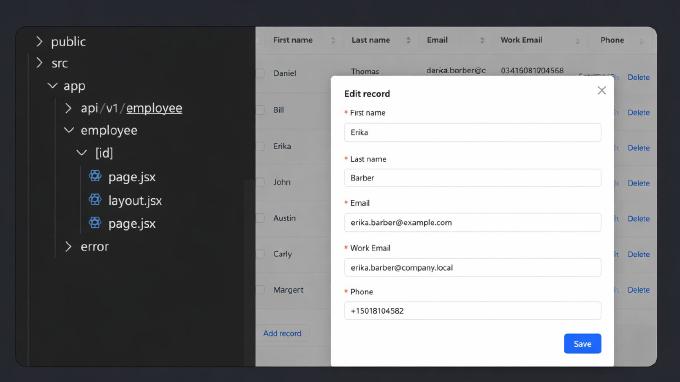Open page.jsx inside the [id] folder
680x382 pixels.
(x=132, y=177)
